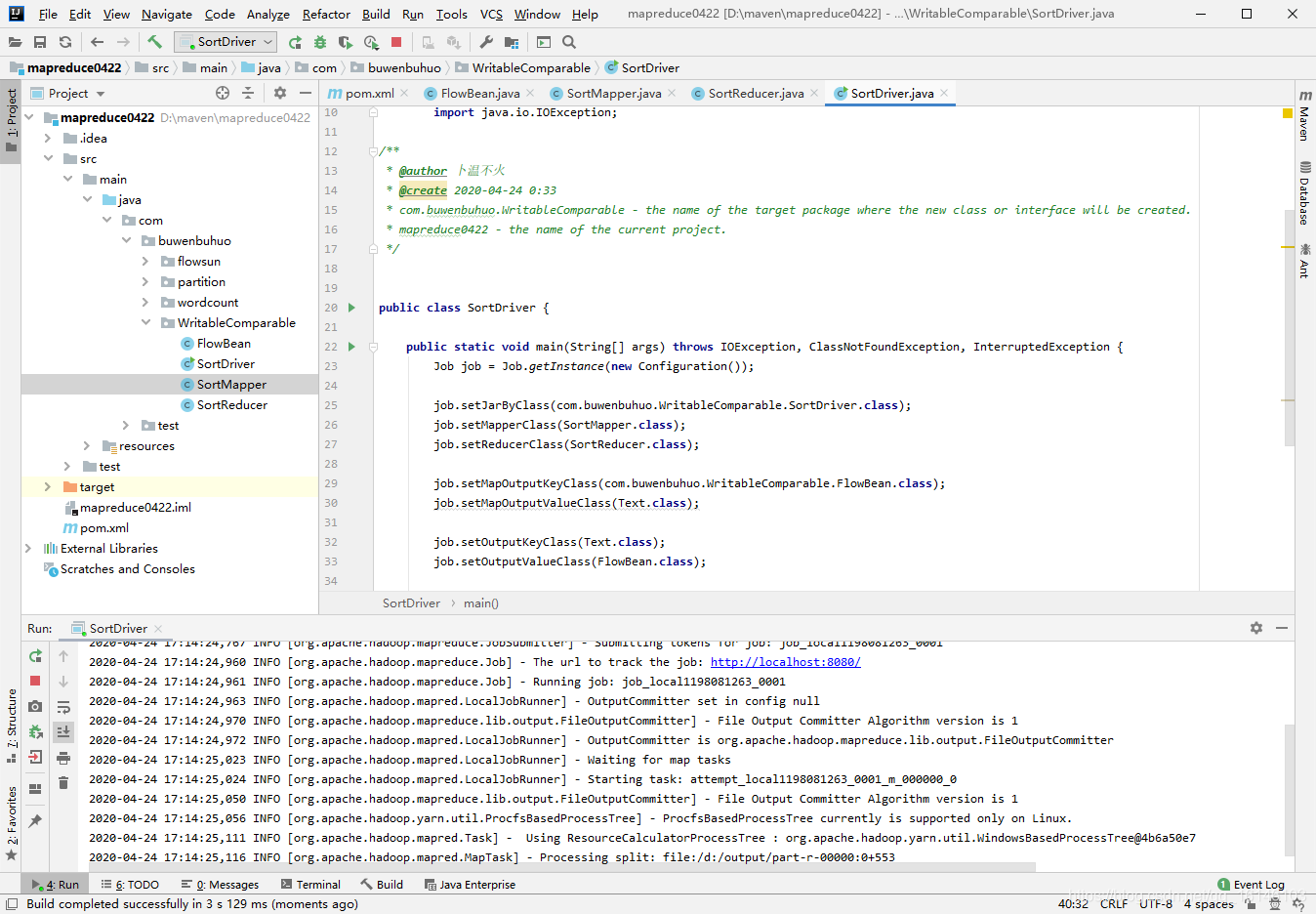This screenshot has height=914, width=1316.
Task: Switch to the SortReducer.java tab
Action: (x=756, y=94)
